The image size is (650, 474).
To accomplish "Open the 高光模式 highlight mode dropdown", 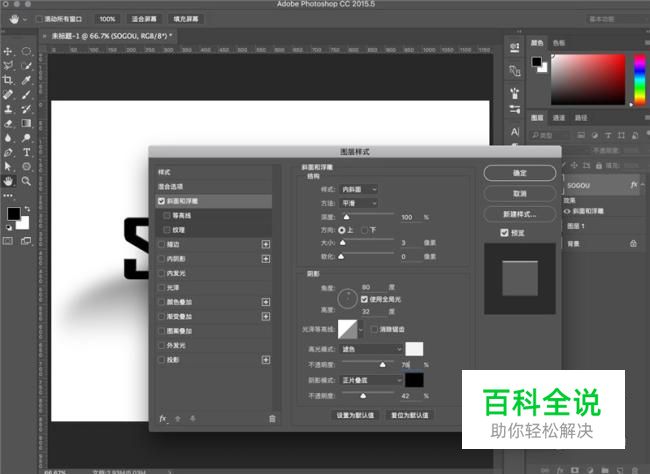I will click(x=371, y=349).
